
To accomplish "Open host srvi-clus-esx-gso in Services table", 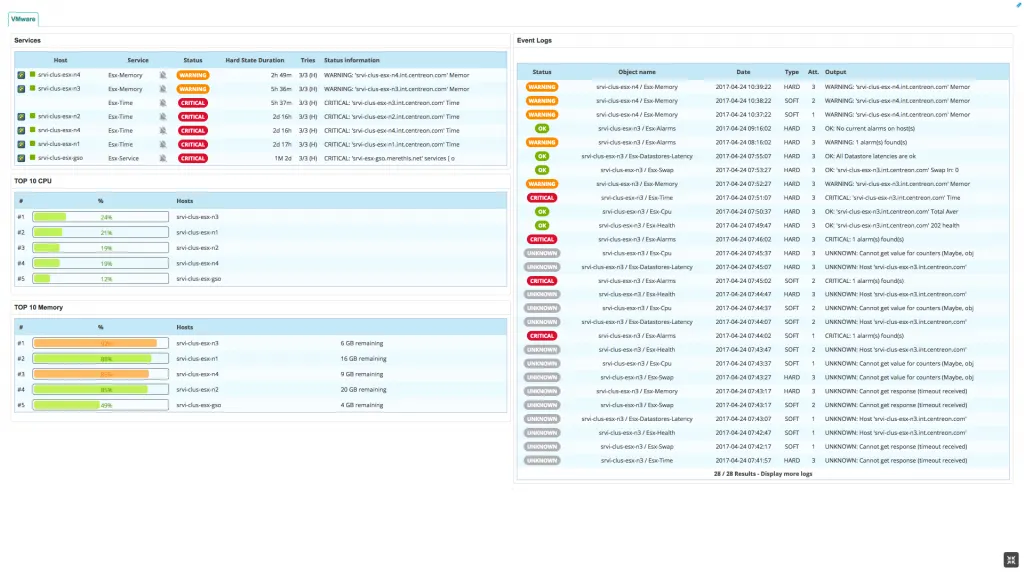I will point(60,158).
